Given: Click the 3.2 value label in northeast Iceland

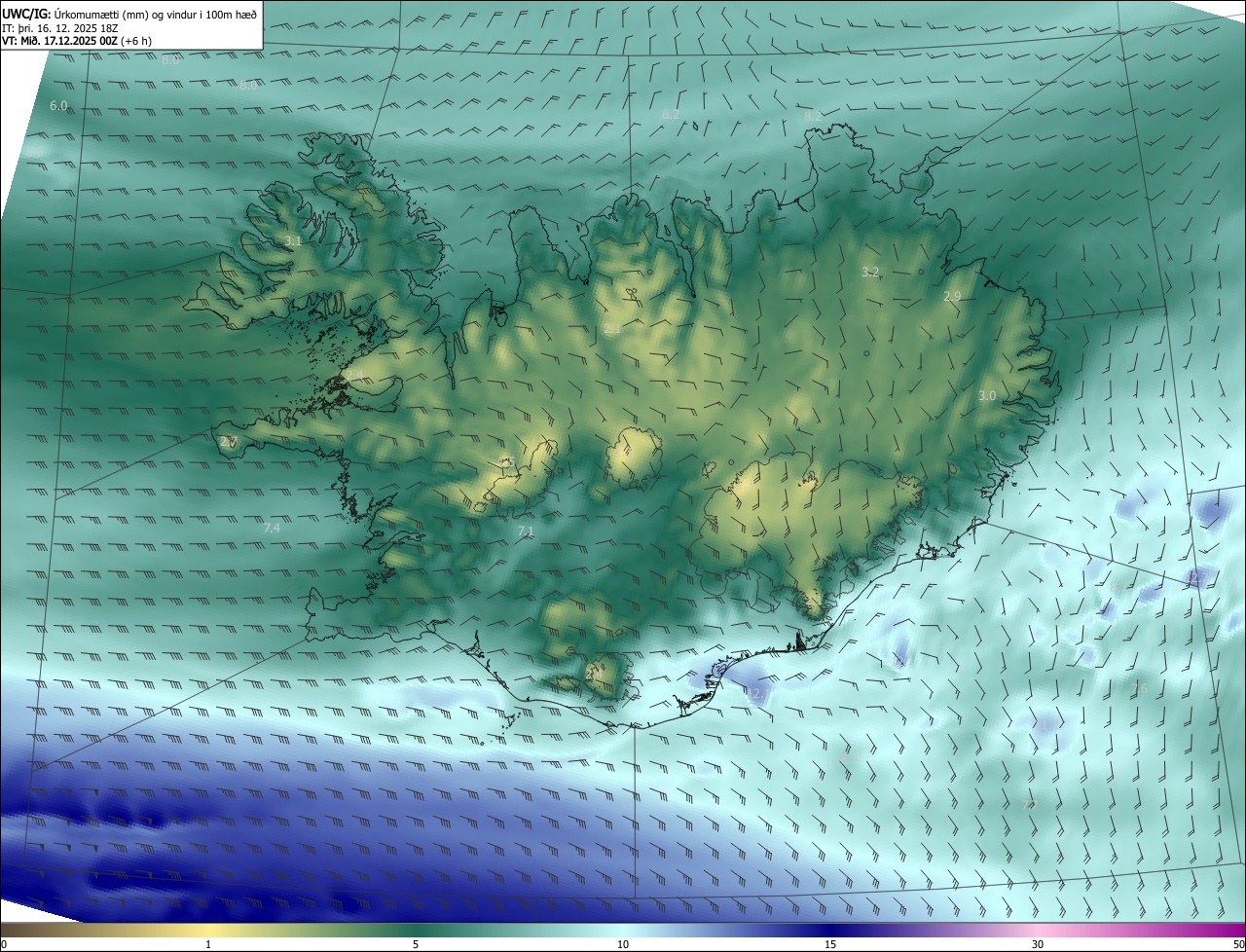Looking at the screenshot, I should tap(871, 272).
